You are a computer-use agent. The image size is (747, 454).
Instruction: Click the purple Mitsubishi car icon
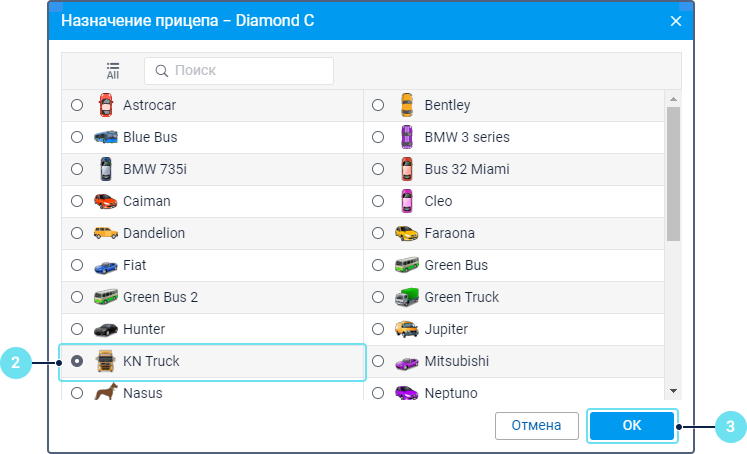click(x=406, y=361)
